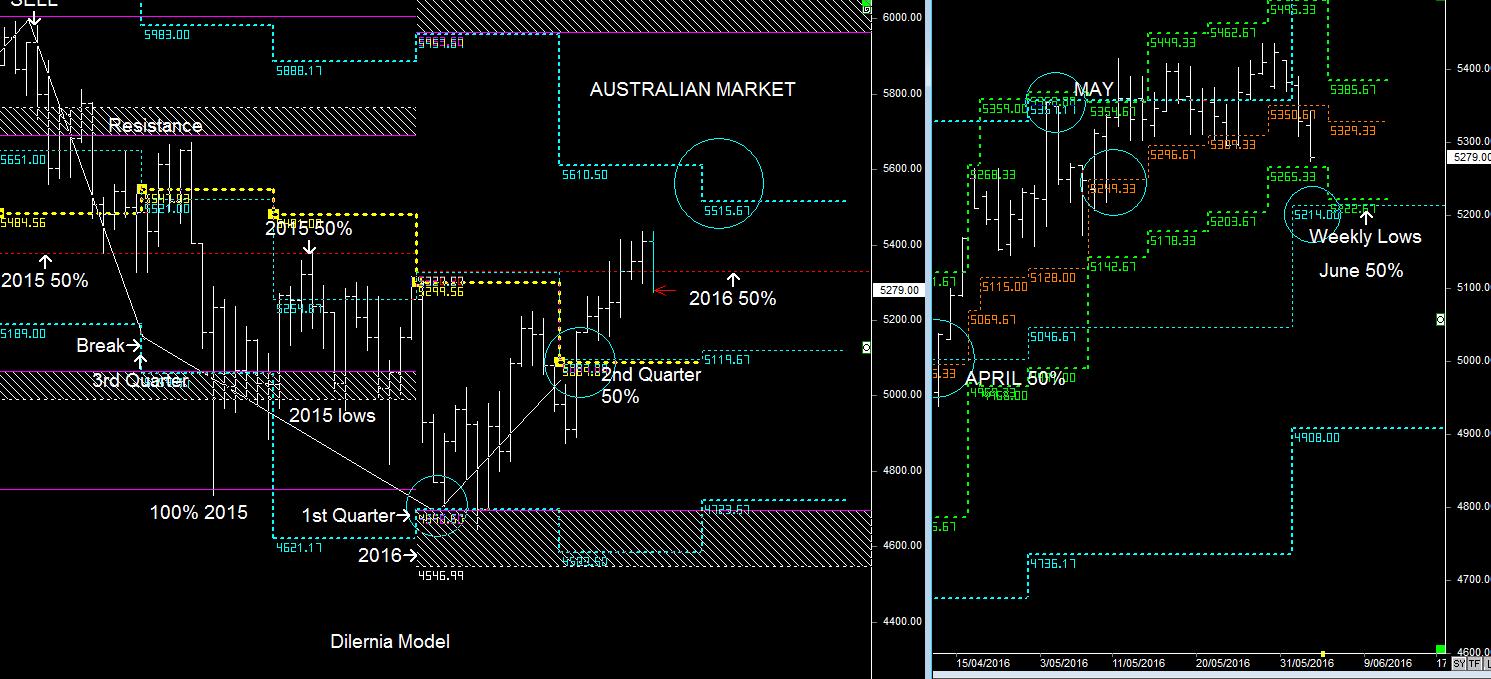Click the 15/04/2016 date axis label
The image size is (1491, 679).
tap(981, 663)
